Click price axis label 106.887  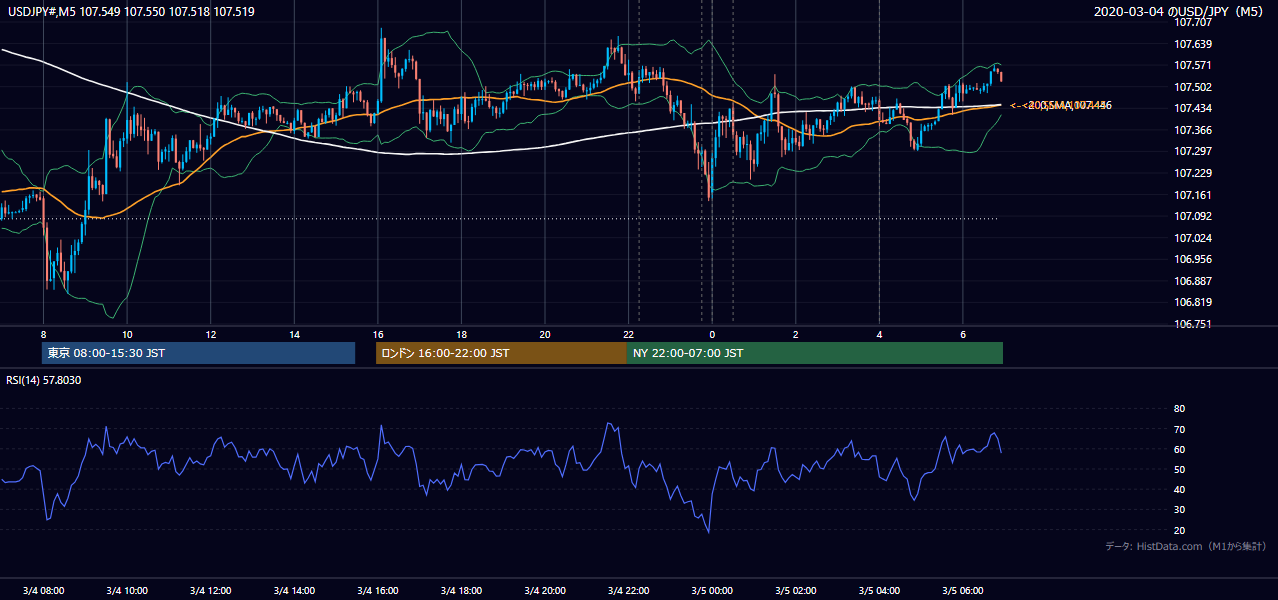point(1192,281)
